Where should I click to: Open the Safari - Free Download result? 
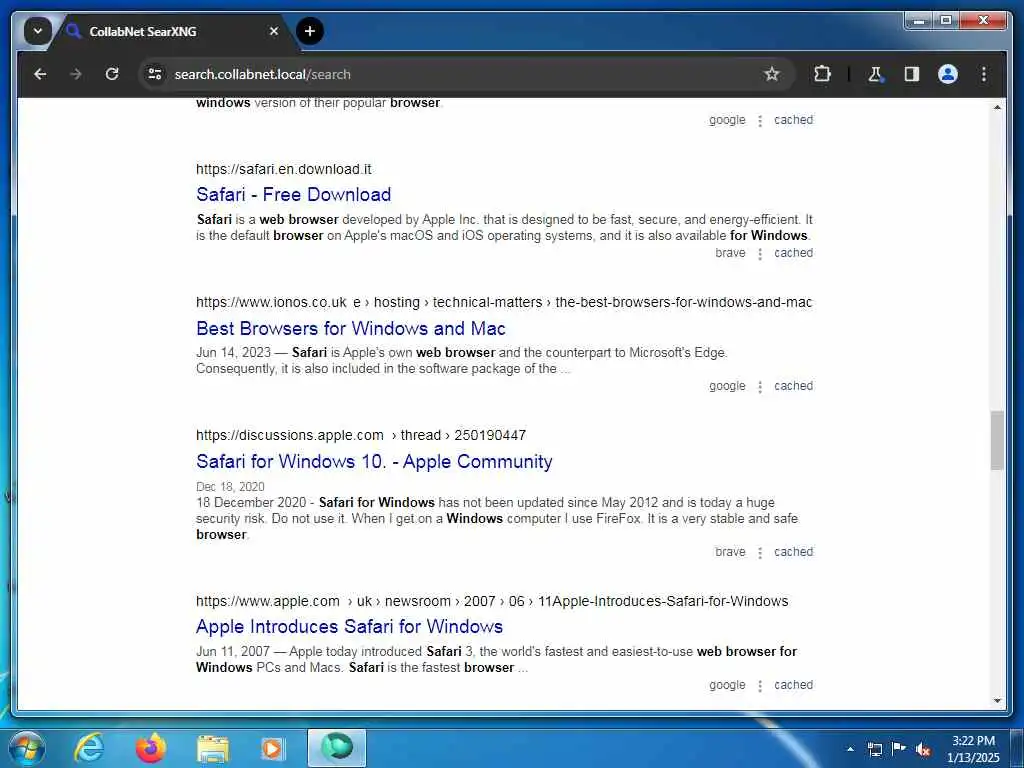click(x=293, y=195)
